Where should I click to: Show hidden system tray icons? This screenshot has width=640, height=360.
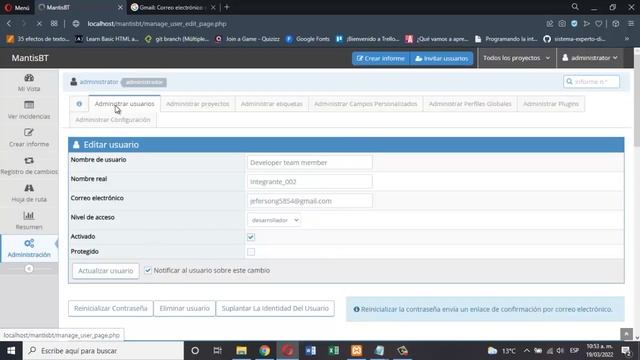pos(527,351)
